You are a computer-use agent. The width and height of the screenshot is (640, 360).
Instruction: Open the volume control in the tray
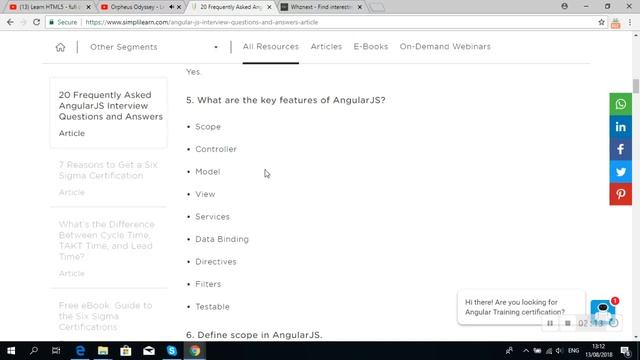pyautogui.click(x=559, y=351)
